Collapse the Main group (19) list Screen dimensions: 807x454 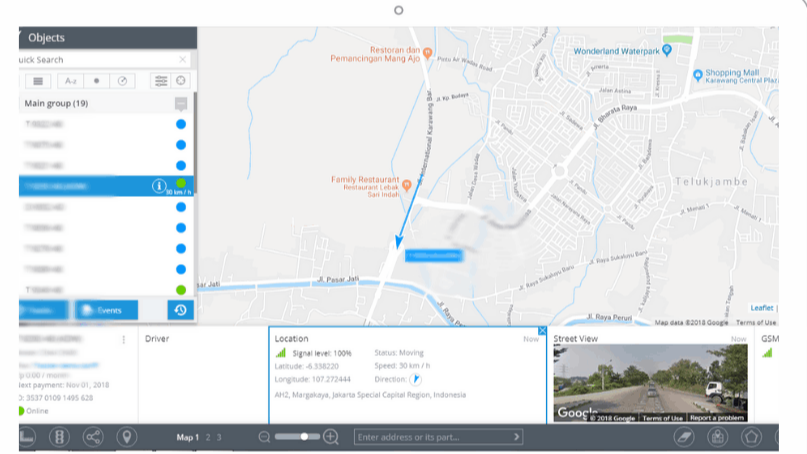[56, 103]
